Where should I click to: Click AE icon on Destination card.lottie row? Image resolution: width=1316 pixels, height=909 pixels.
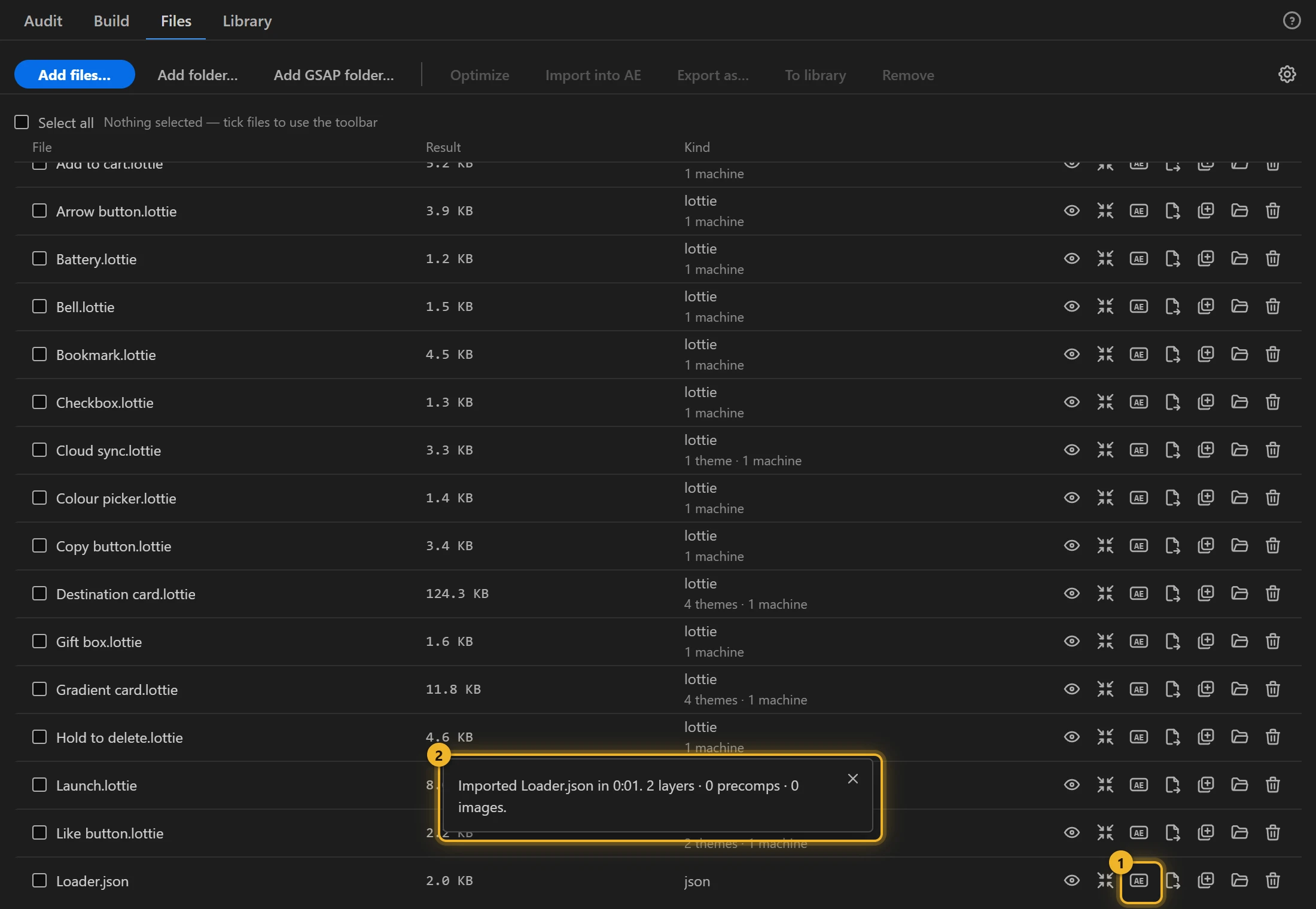(1139, 593)
